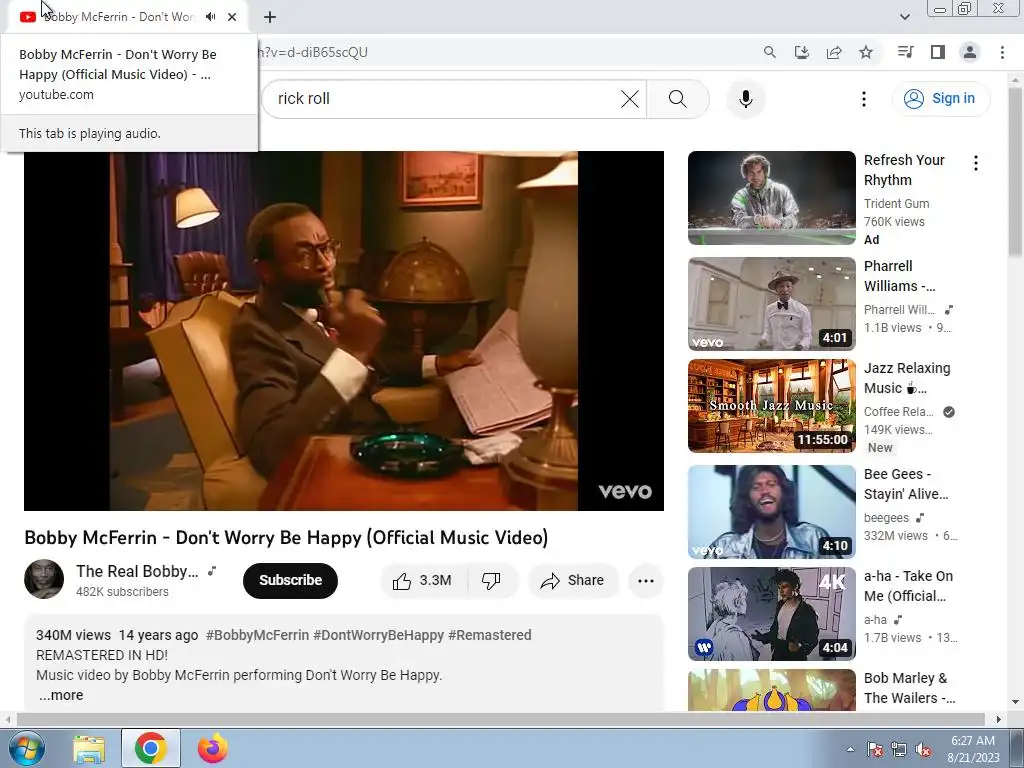This screenshot has height=768, width=1024.
Task: Open the media control icon in toolbar
Action: (905, 52)
